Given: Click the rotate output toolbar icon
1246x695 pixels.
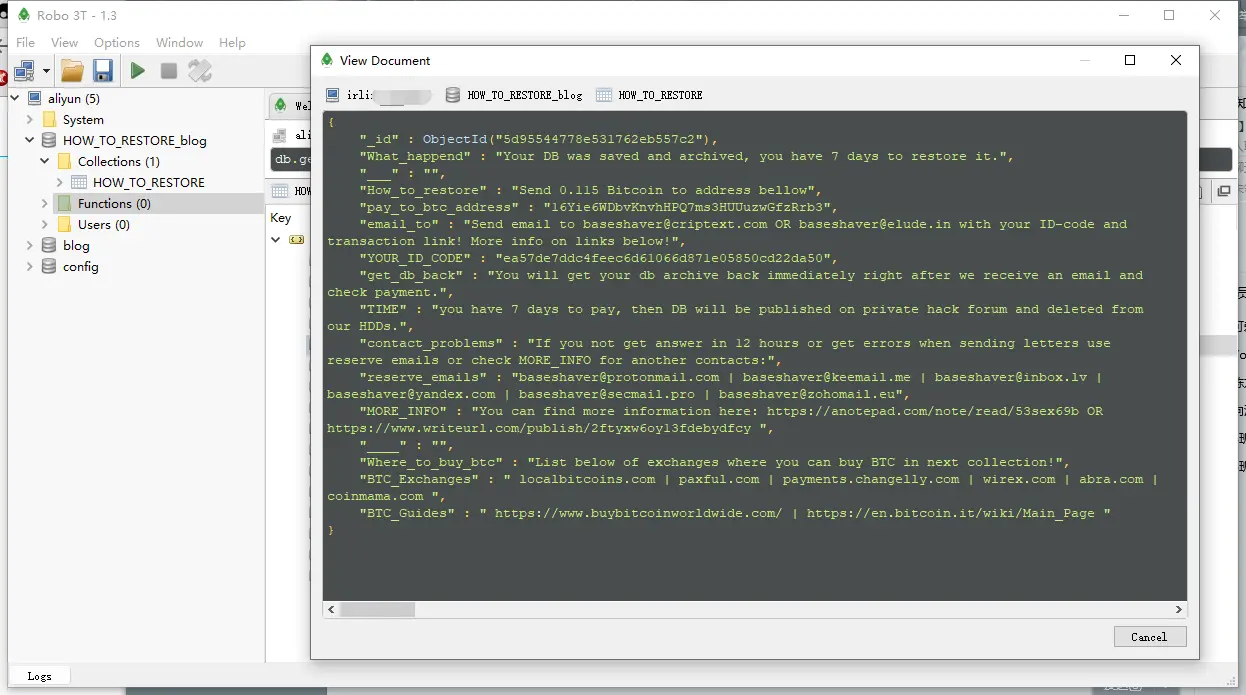Looking at the screenshot, I should coord(200,70).
